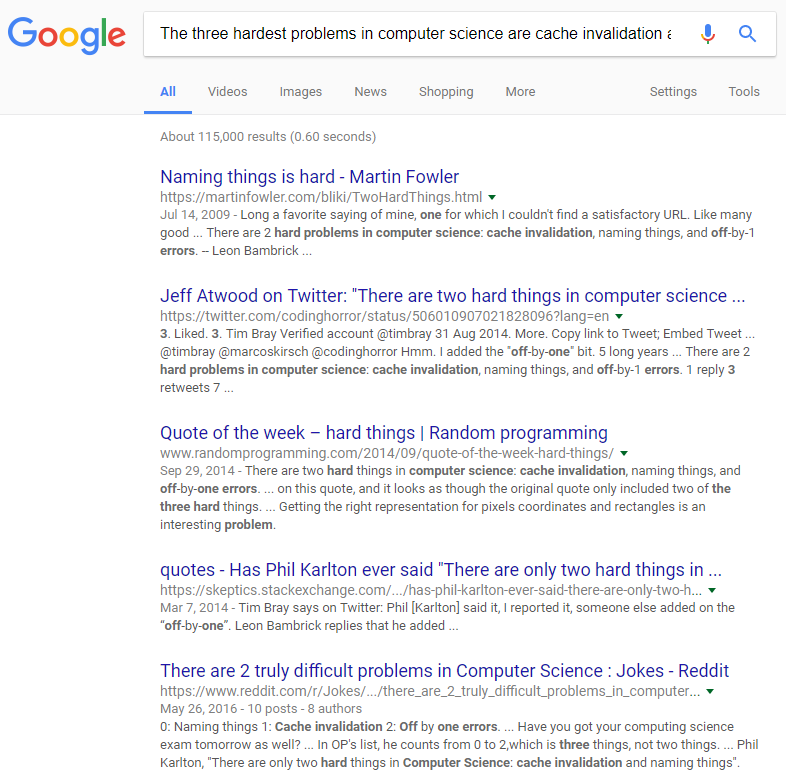Open the Phil Karlton quotes Stack Exchange result

pos(441,570)
